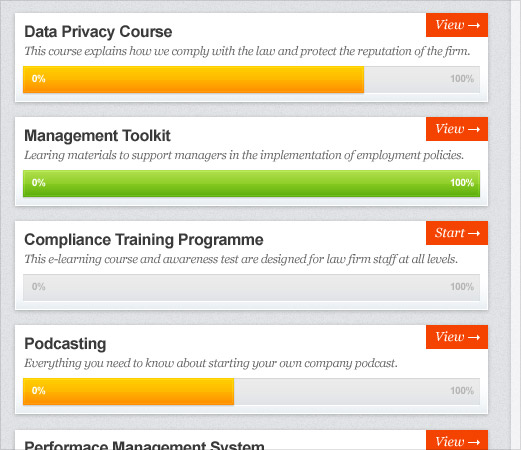The width and height of the screenshot is (521, 450).
Task: Select the Podcasting course heading
Action: click(x=65, y=344)
